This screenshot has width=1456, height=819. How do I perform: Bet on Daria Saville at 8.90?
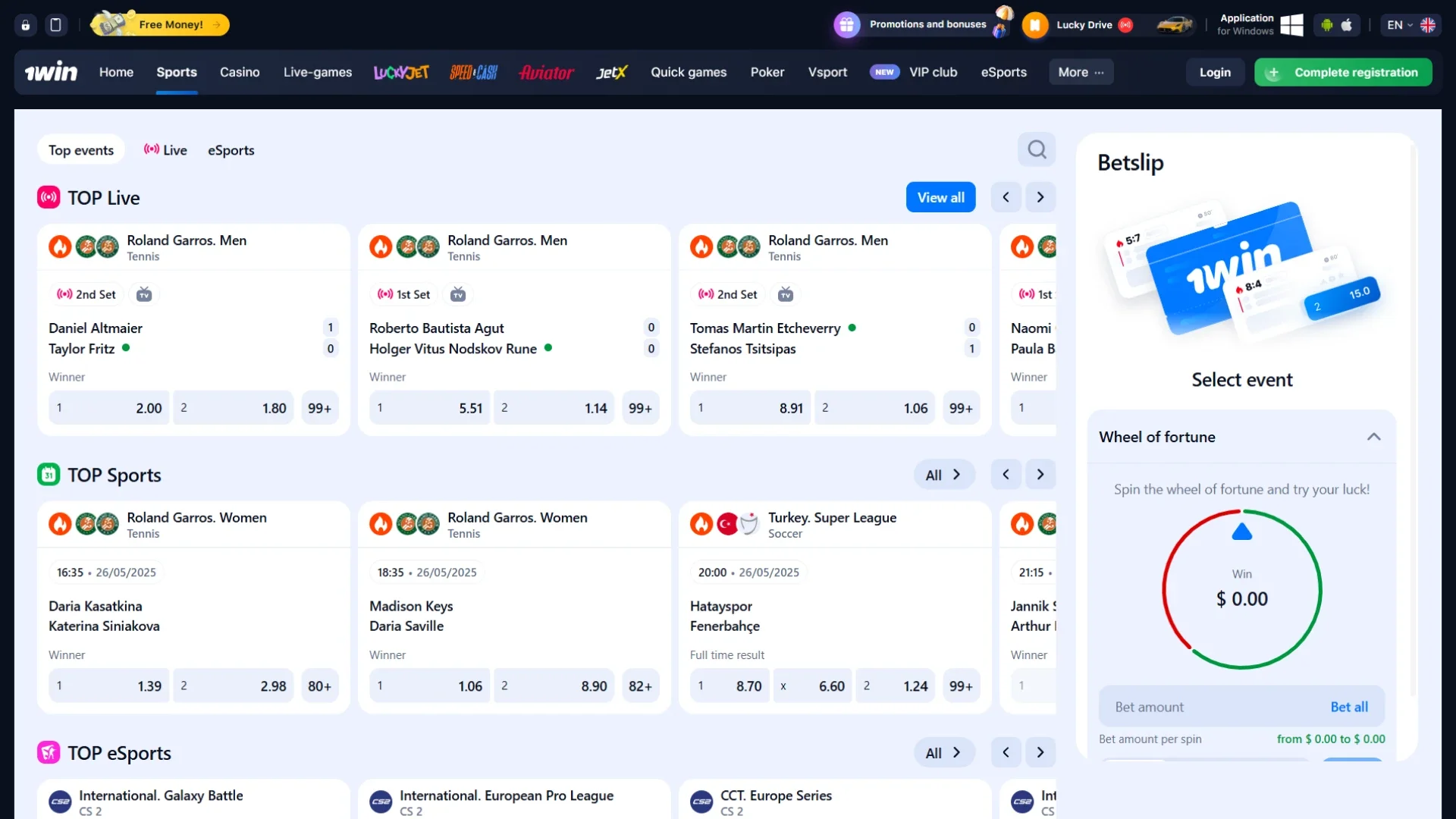click(x=554, y=686)
